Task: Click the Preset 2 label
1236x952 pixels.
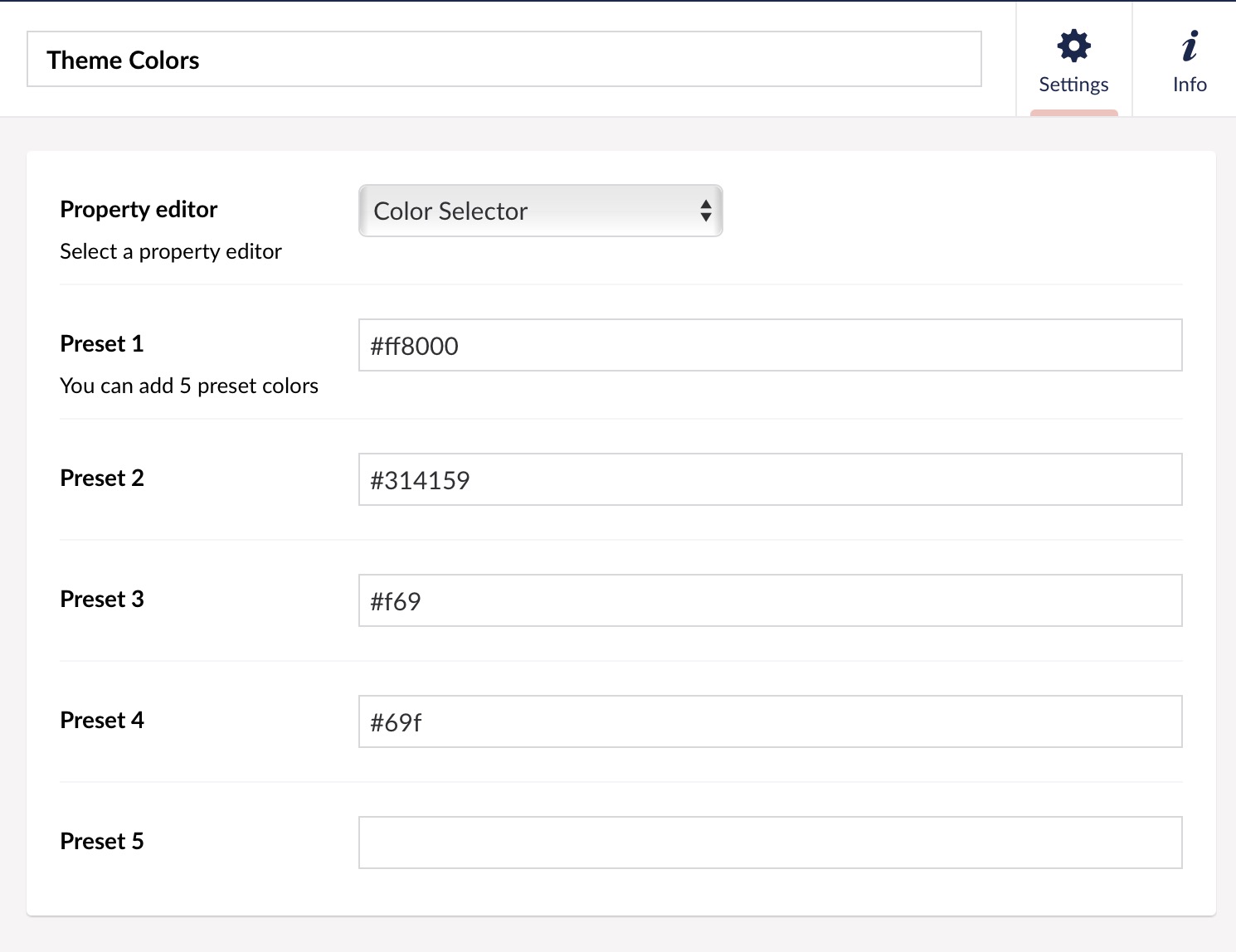Action: (x=102, y=478)
